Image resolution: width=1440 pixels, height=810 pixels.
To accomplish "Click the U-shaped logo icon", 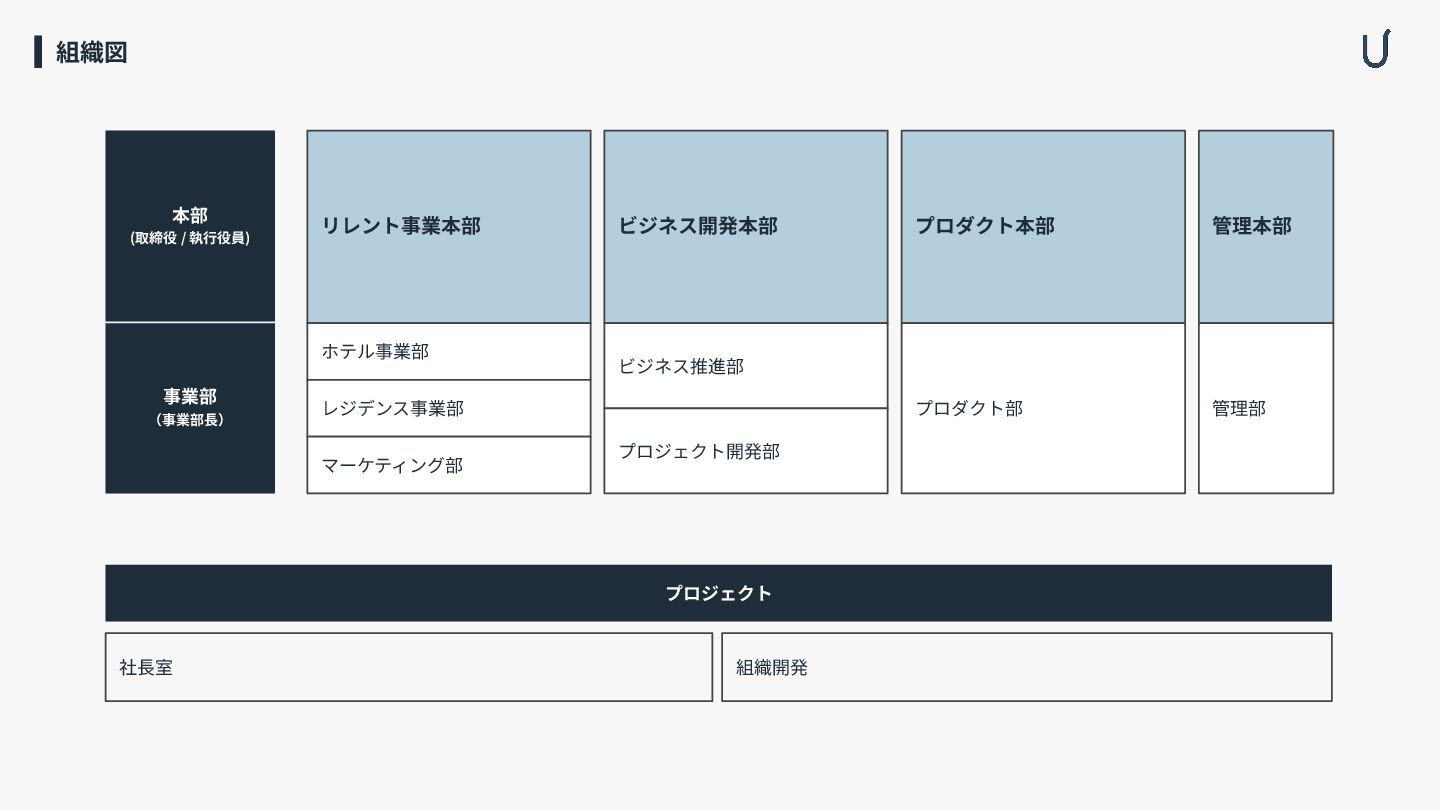I will pos(1375,49).
